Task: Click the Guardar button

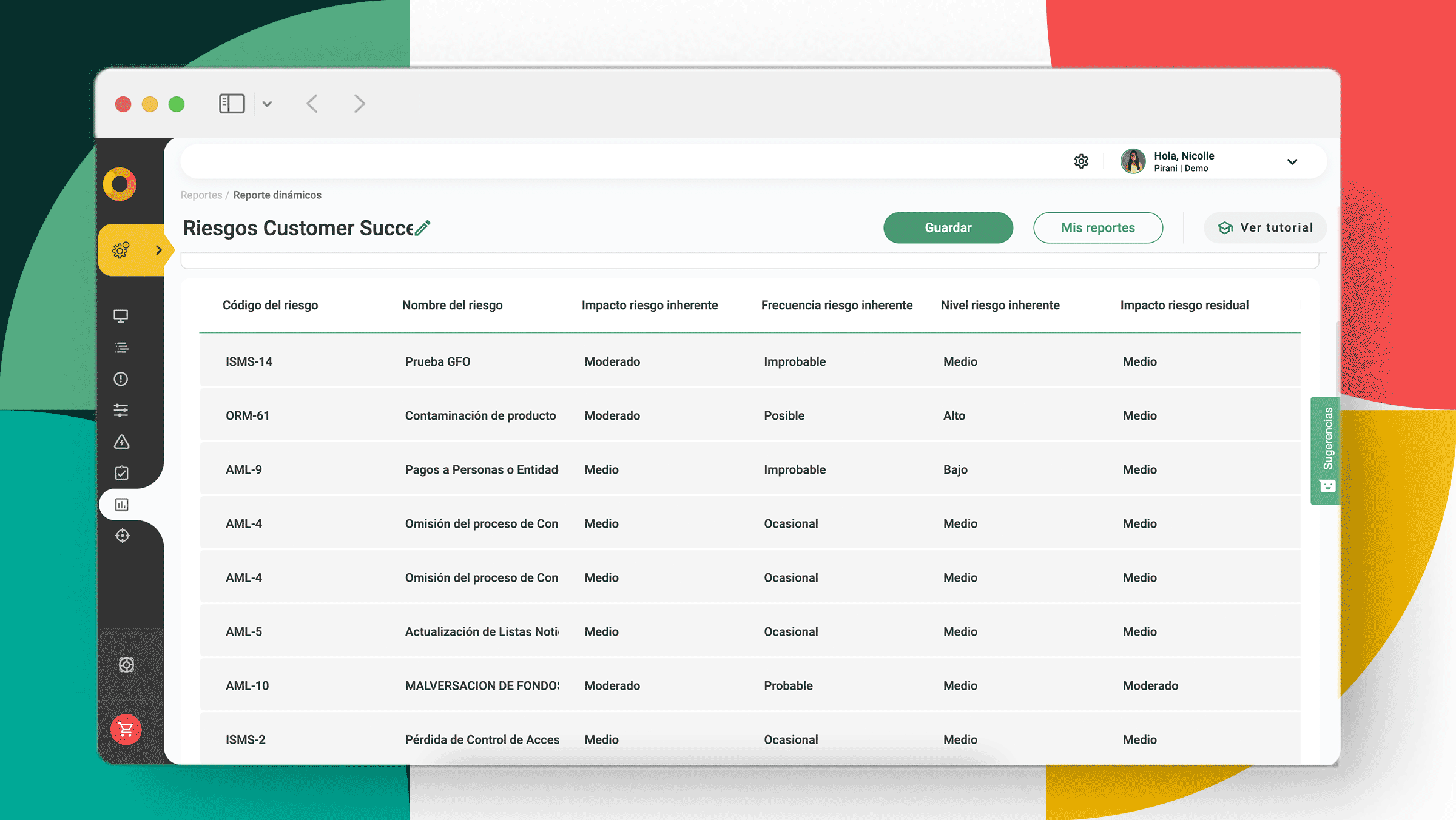Action: tap(948, 227)
